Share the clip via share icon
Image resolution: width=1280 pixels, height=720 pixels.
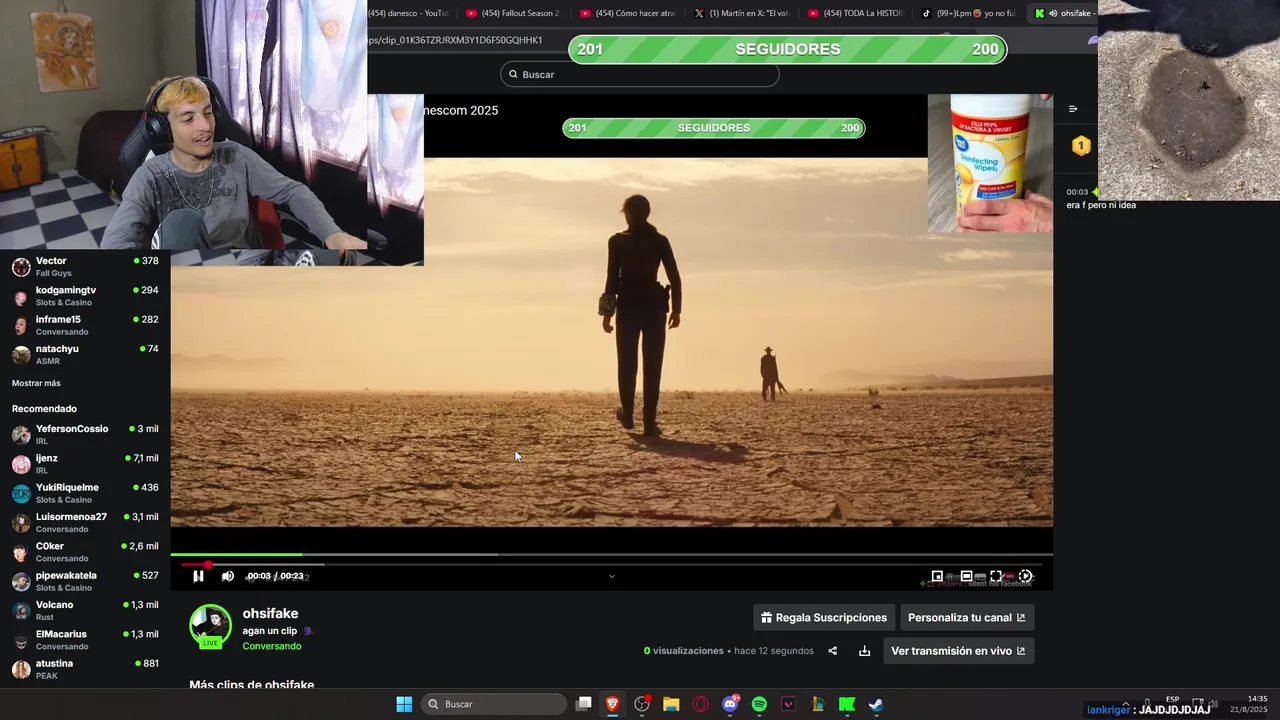tap(832, 651)
